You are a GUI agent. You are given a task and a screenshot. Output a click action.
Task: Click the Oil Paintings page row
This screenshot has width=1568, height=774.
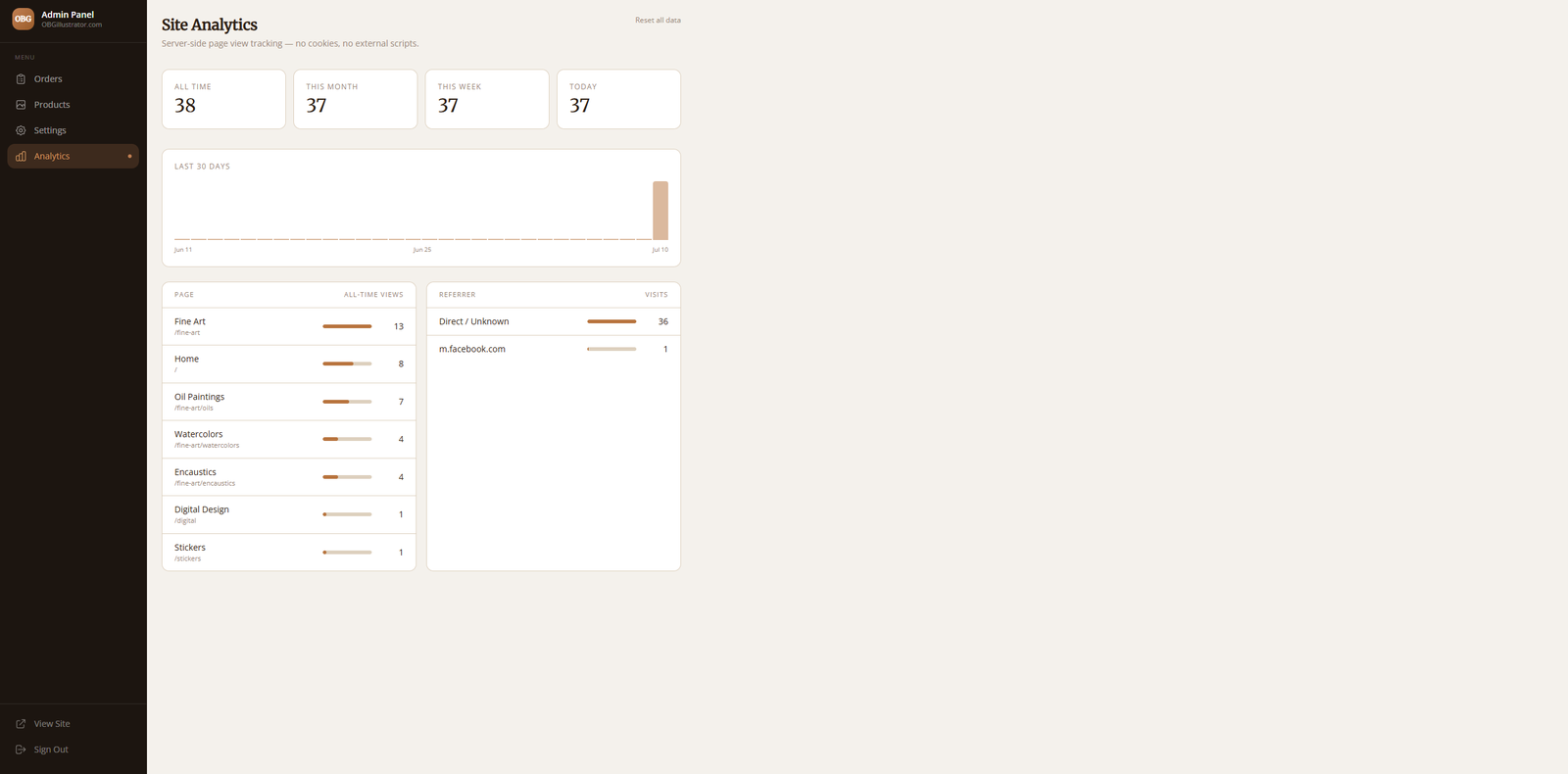[x=289, y=402]
